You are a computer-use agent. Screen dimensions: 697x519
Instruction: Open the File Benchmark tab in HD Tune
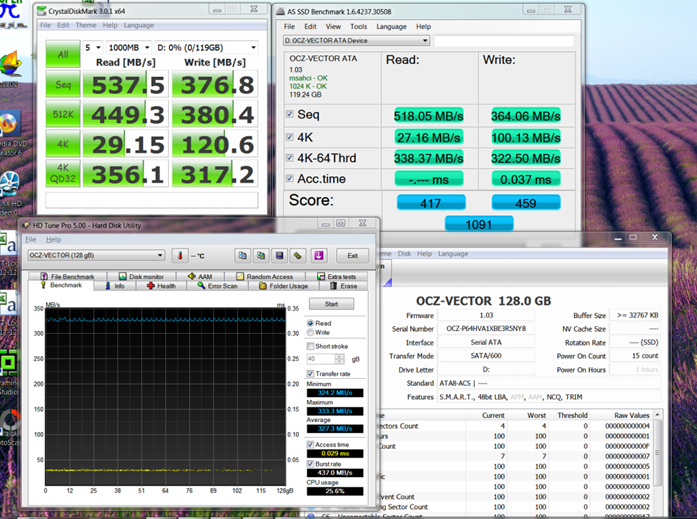point(67,276)
